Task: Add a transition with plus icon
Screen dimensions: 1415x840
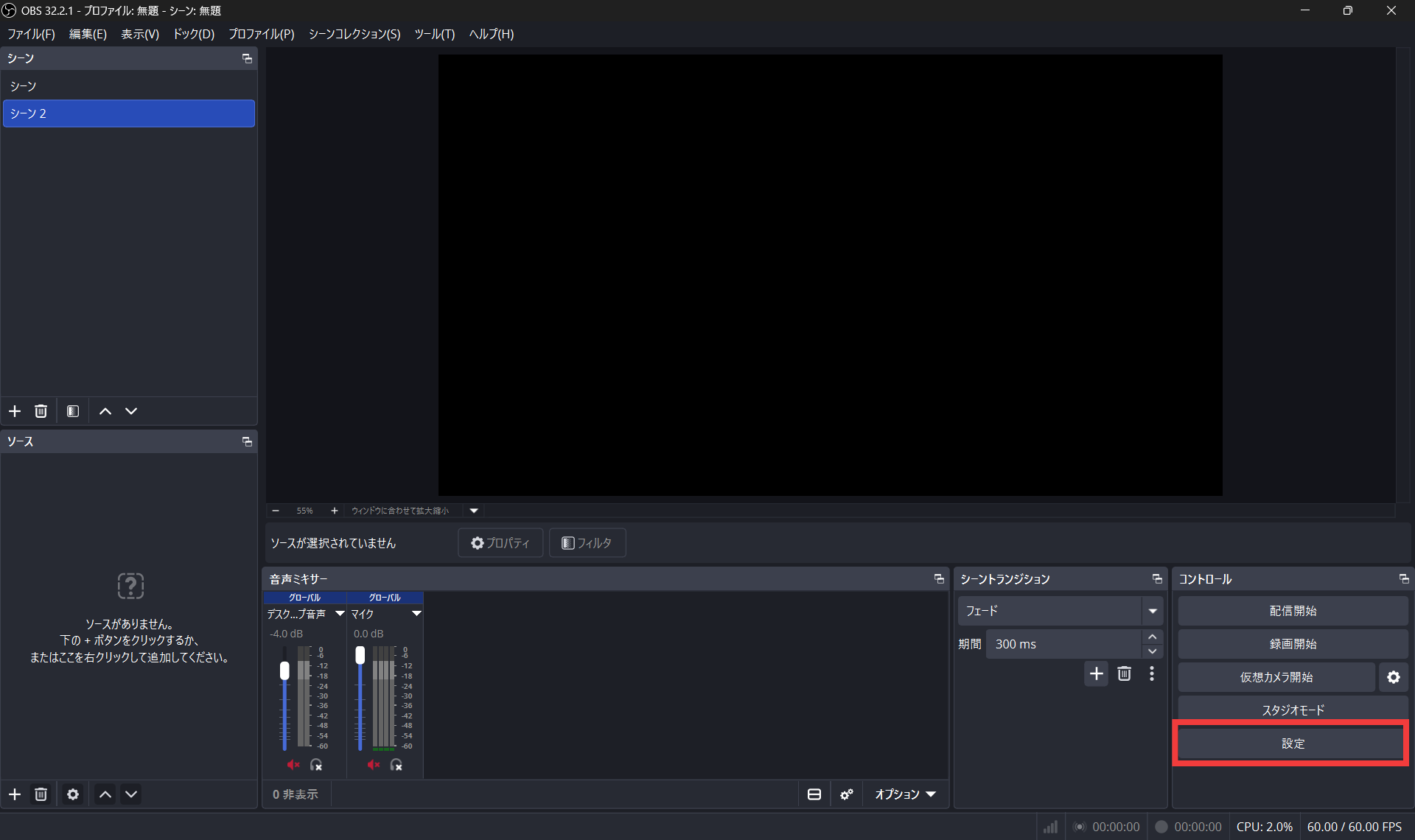Action: [x=1096, y=673]
